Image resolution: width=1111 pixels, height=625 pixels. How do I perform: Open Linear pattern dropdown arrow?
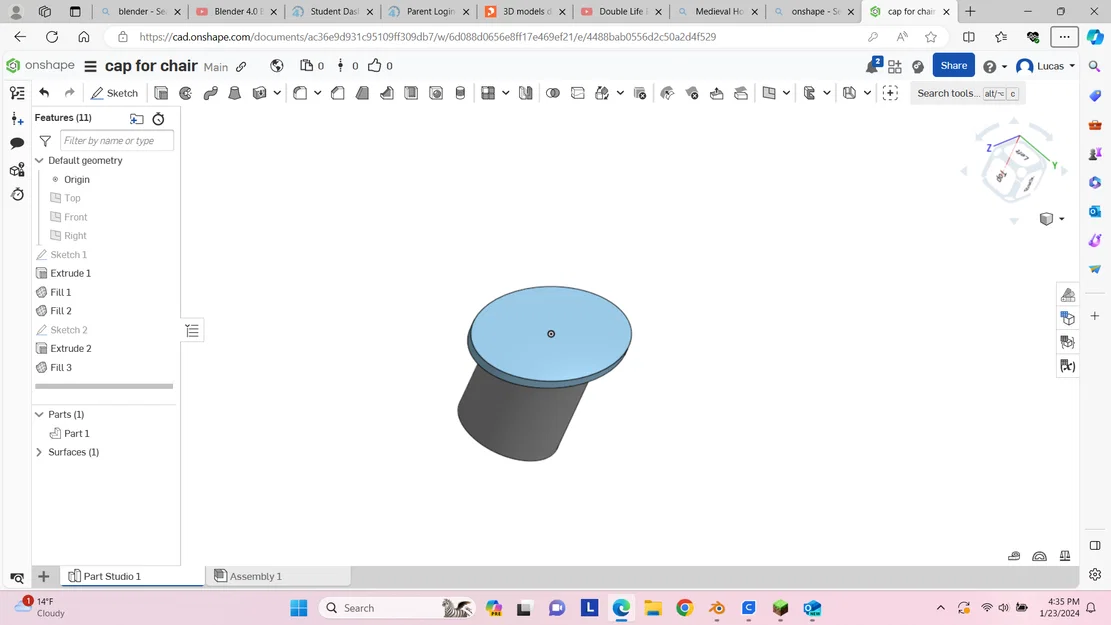click(506, 93)
